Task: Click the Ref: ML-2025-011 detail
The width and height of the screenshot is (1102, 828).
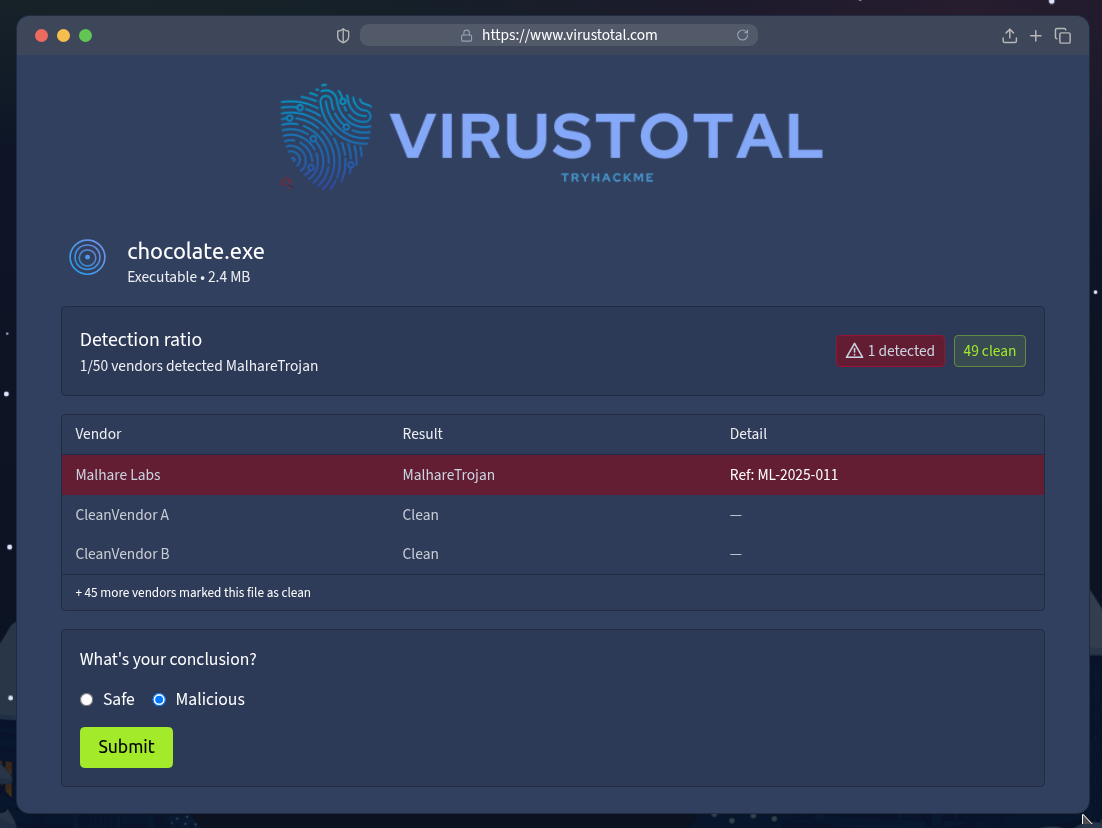Action: 784,475
